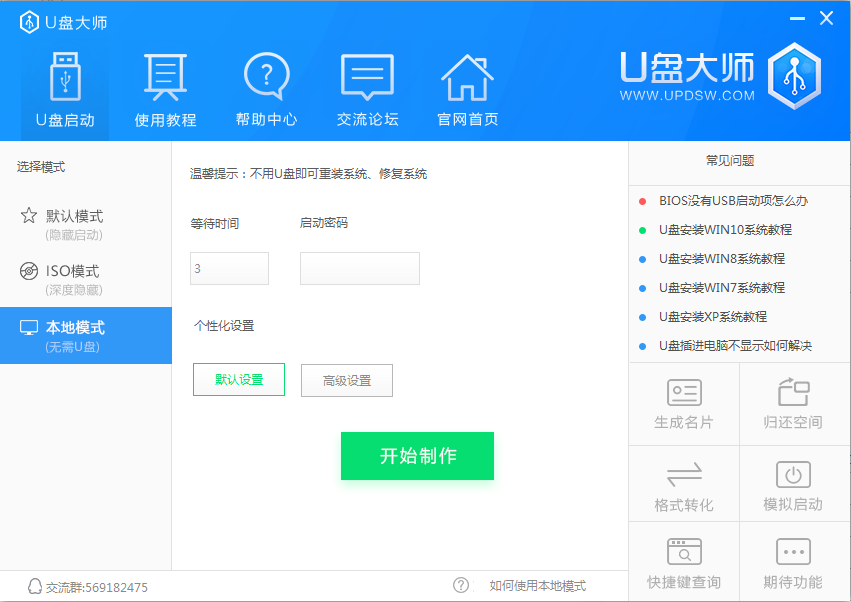
Task: Select ISO模式 (深度隐藏) mode
Action: pos(86,279)
